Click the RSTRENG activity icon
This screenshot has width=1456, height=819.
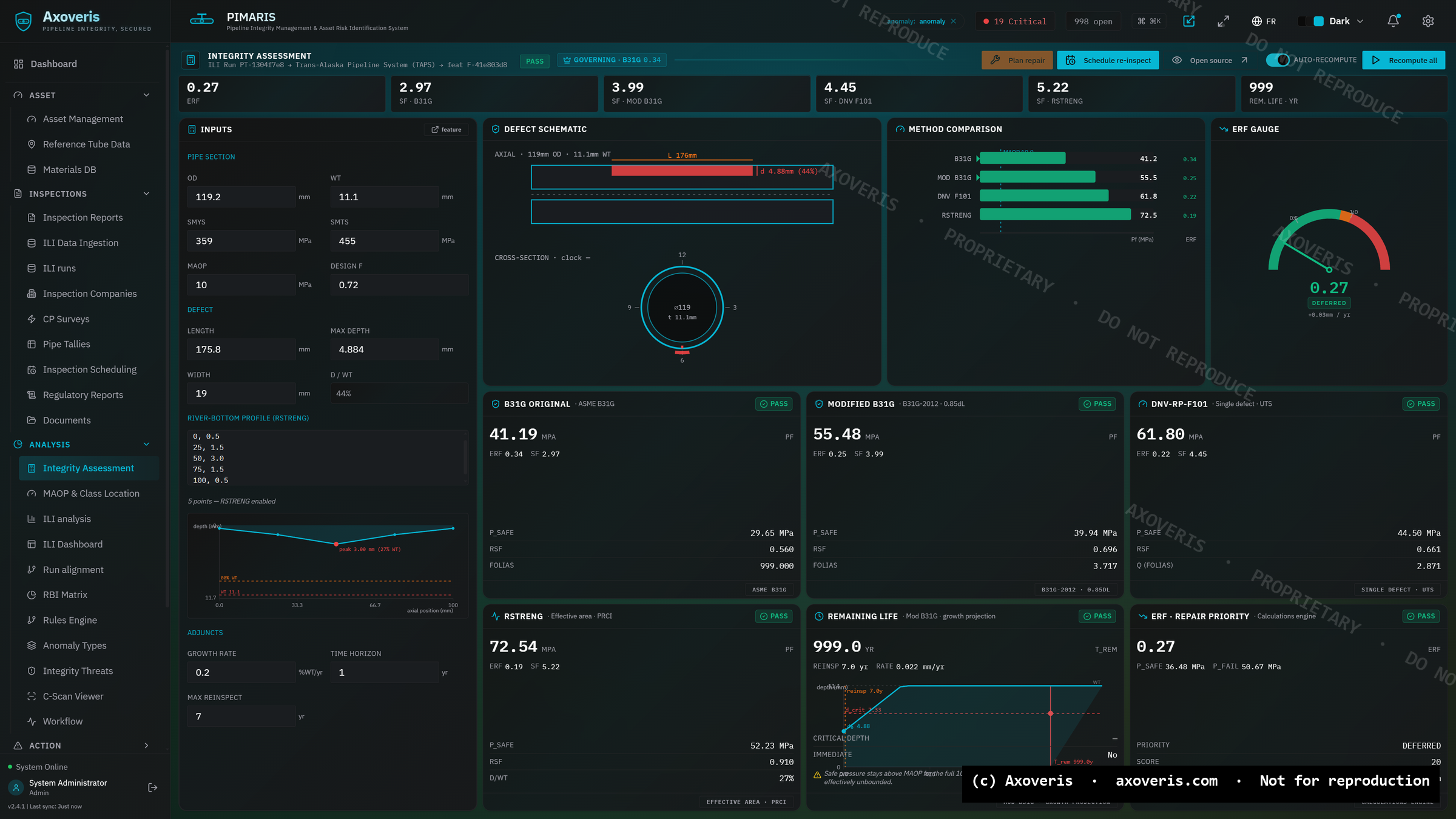click(496, 616)
